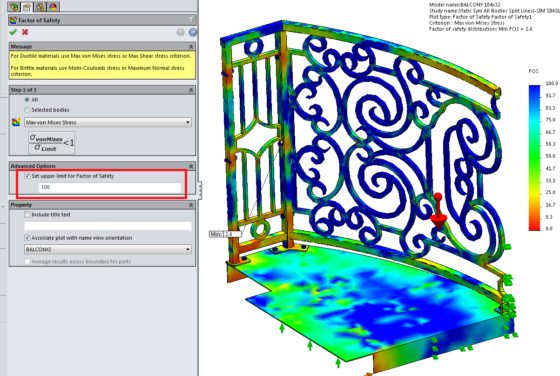Click the Criterion Max von Mises text
The height and width of the screenshot is (376, 560).
pos(466,23)
